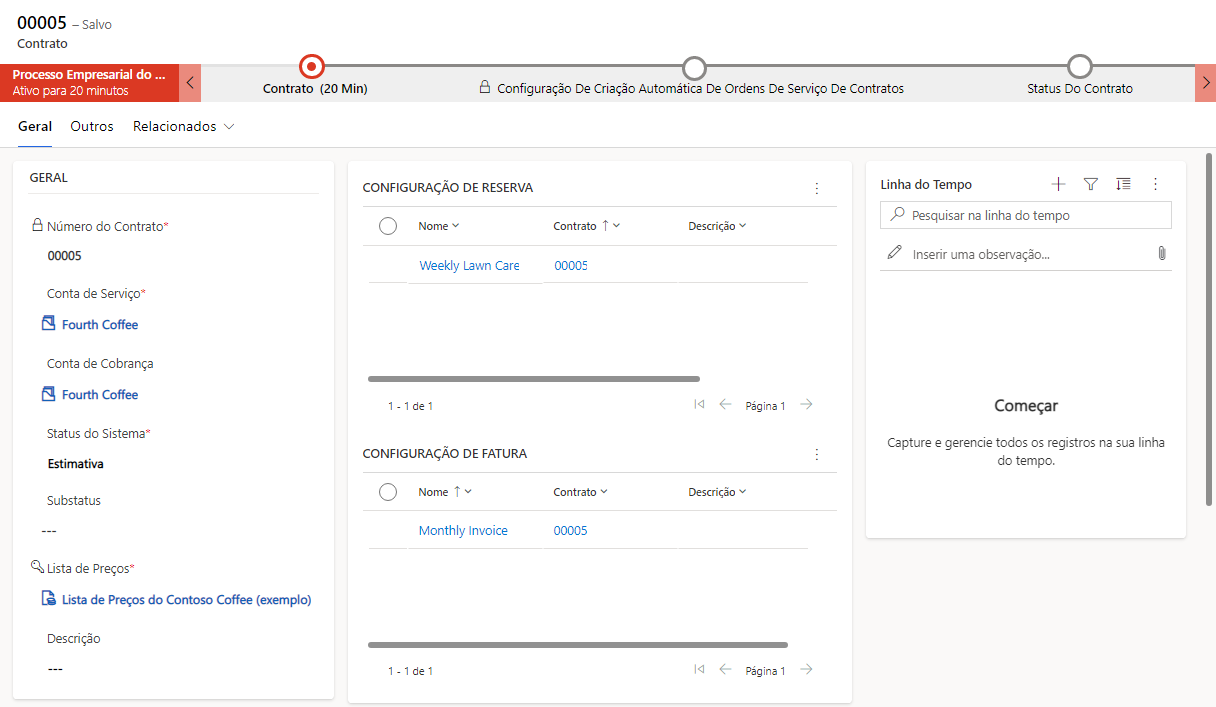
Task: Open the Weekly Lawn Care record link
Action: pos(469,266)
